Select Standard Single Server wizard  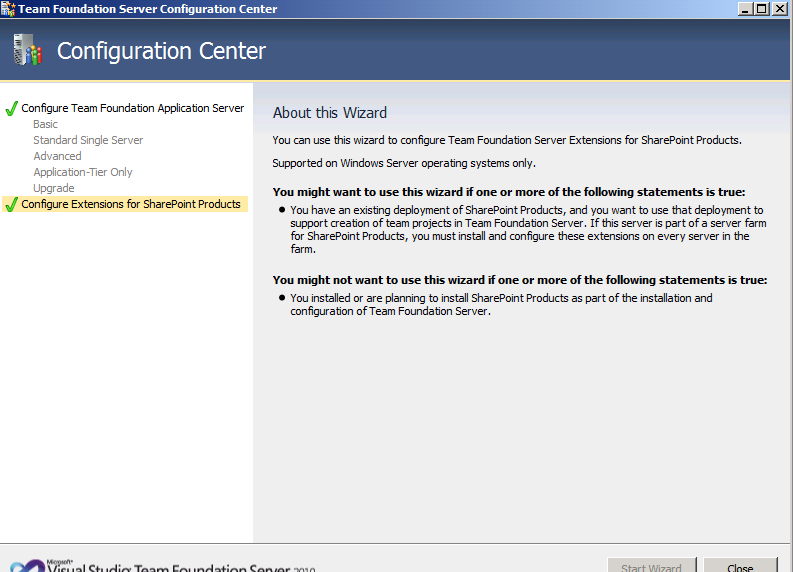coord(88,140)
